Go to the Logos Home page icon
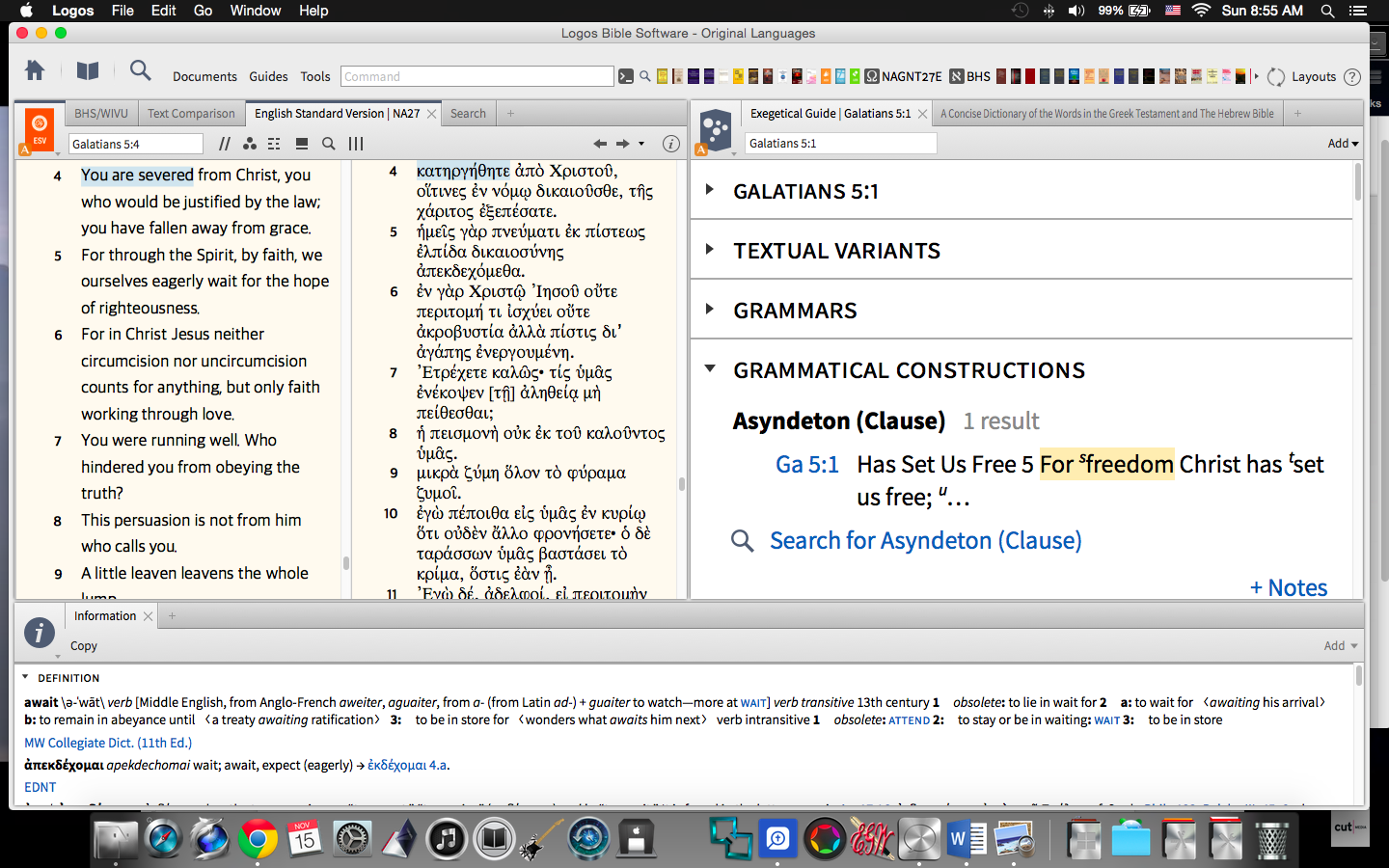This screenshot has width=1389, height=868. (x=35, y=71)
